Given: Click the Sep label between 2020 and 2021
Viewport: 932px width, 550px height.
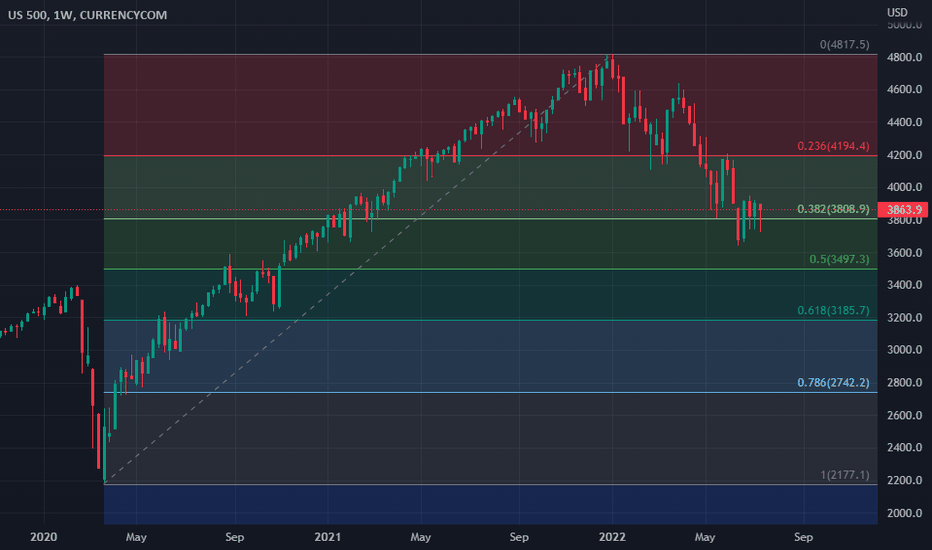Looking at the screenshot, I should [x=235, y=537].
